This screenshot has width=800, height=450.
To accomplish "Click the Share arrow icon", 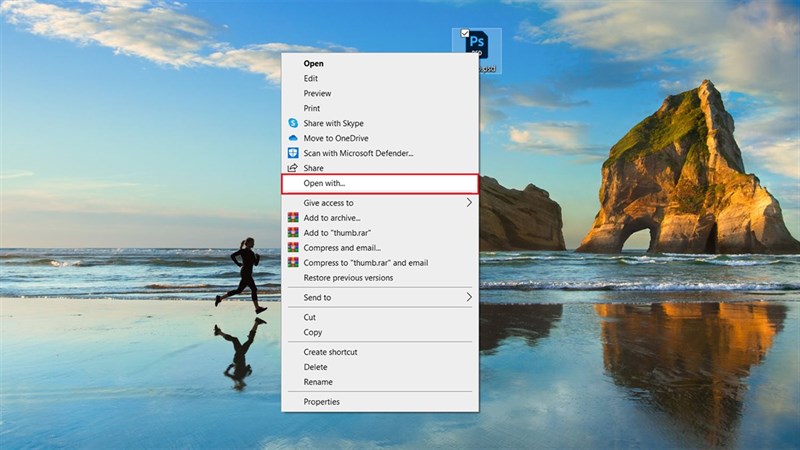I will 293,168.
